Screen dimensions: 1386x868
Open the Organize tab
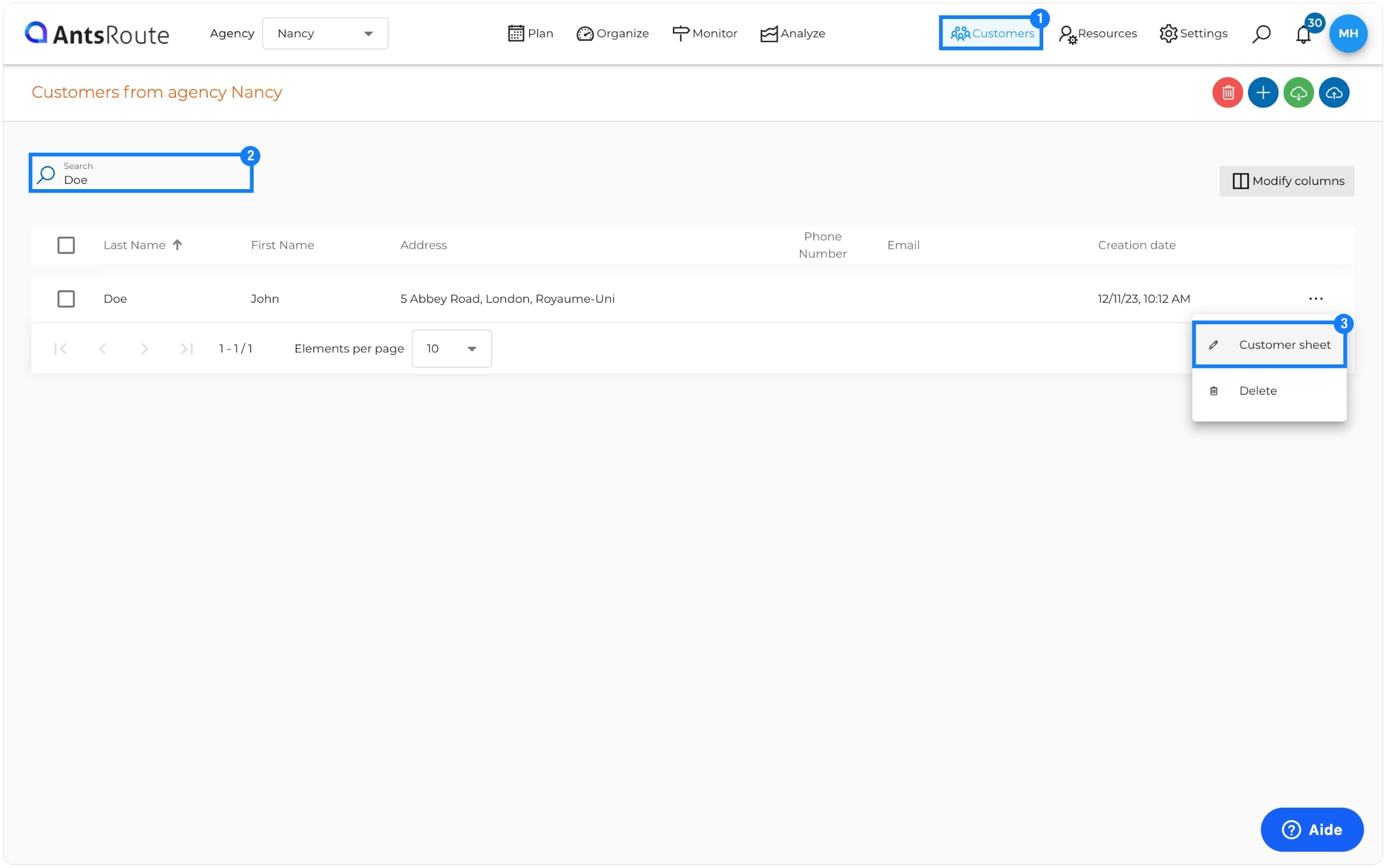(612, 33)
